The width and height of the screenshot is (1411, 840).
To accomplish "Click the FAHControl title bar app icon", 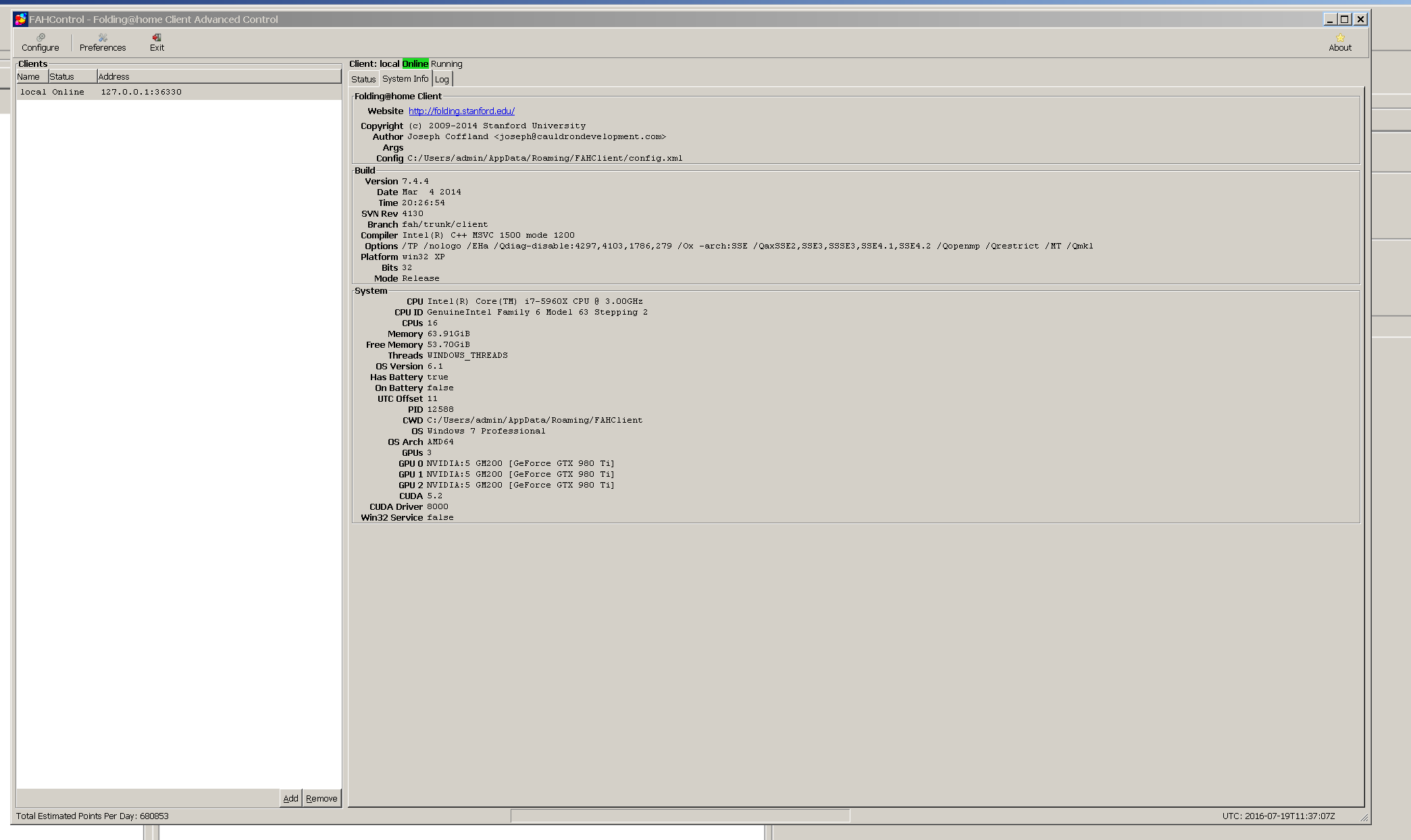I will tap(20, 19).
